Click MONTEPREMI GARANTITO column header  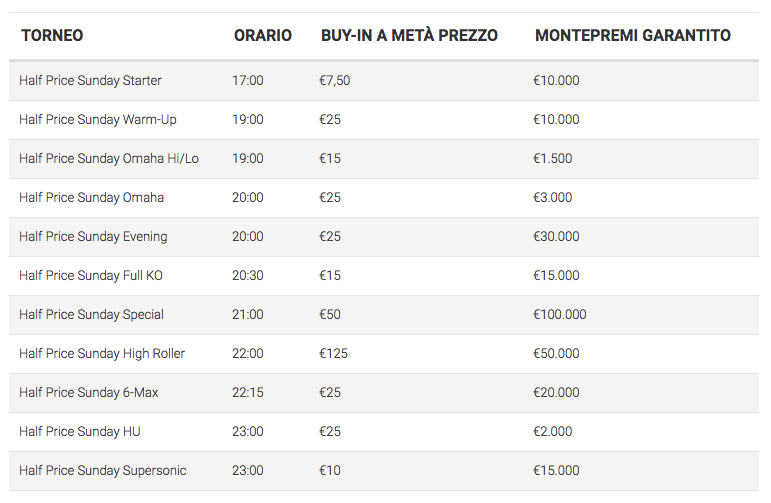[x=633, y=36]
